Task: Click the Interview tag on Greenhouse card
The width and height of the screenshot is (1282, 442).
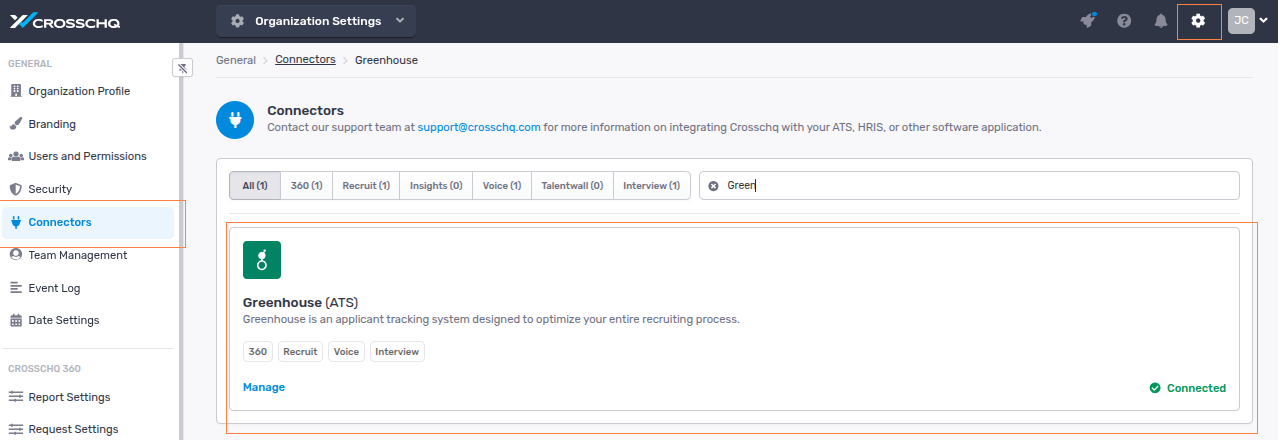Action: click(x=397, y=351)
